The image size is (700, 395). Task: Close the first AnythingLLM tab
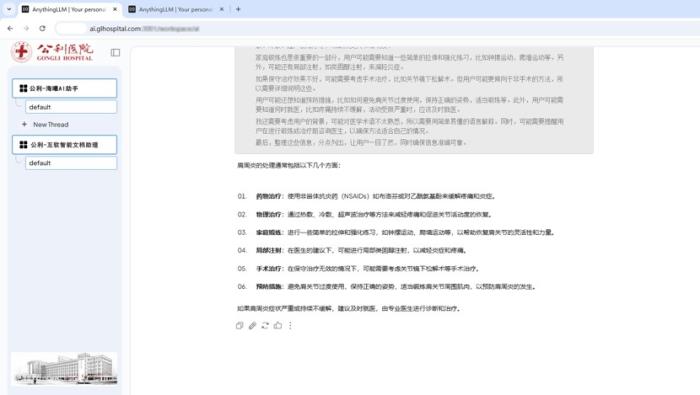coord(115,9)
